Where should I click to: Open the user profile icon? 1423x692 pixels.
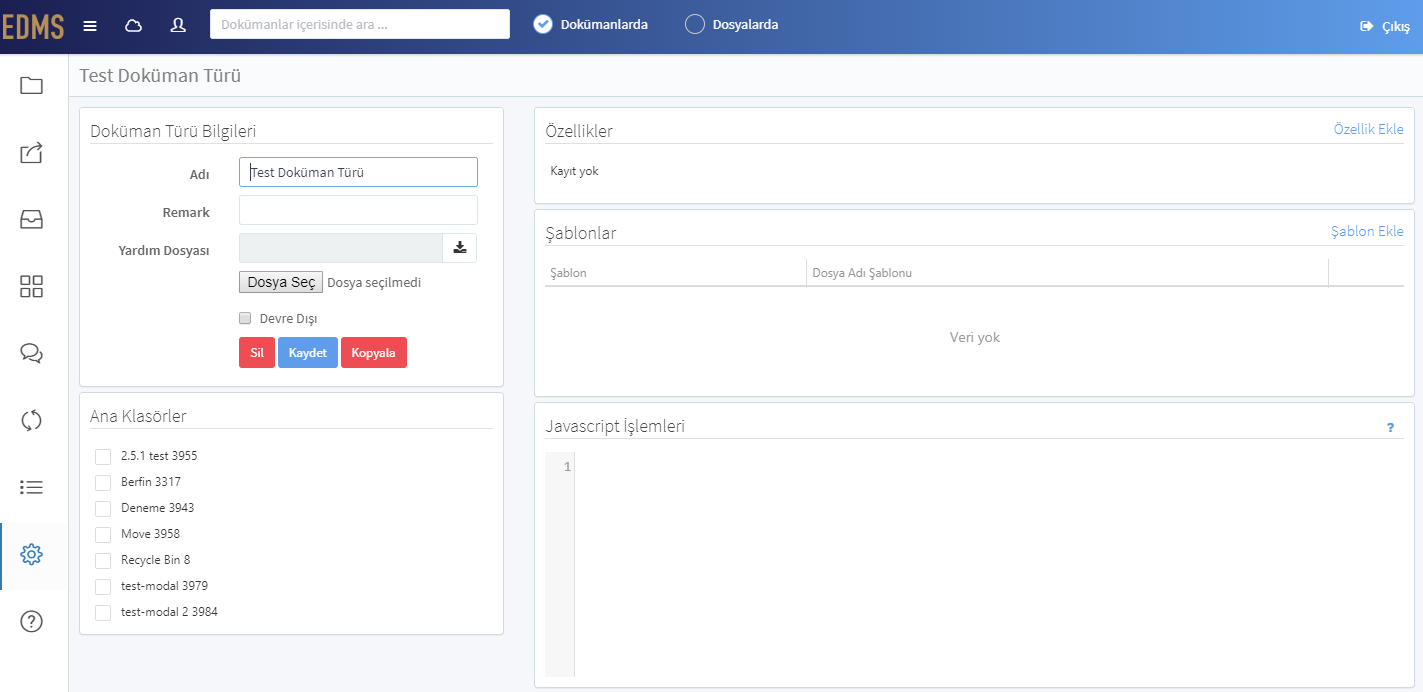pyautogui.click(x=178, y=26)
